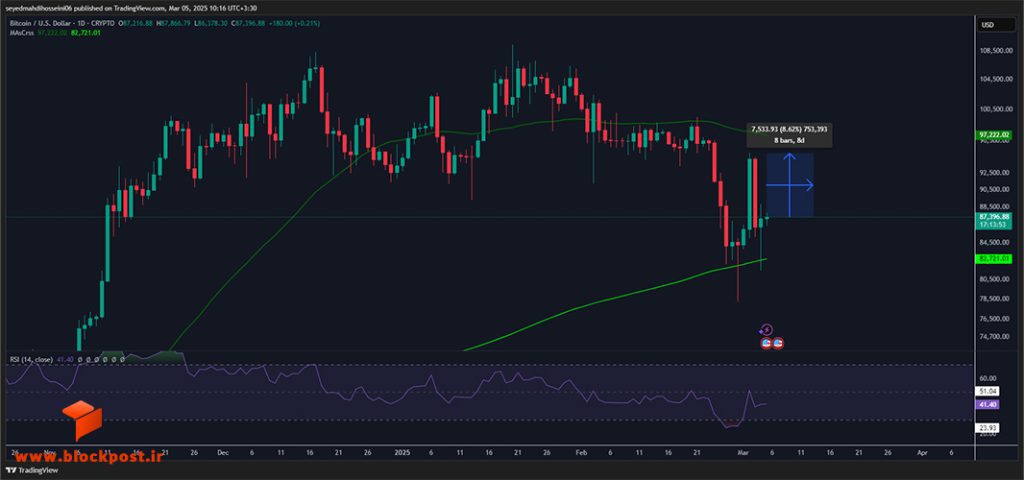
Task: Click the 90,500.00 price axis label
Action: pyautogui.click(x=995, y=189)
